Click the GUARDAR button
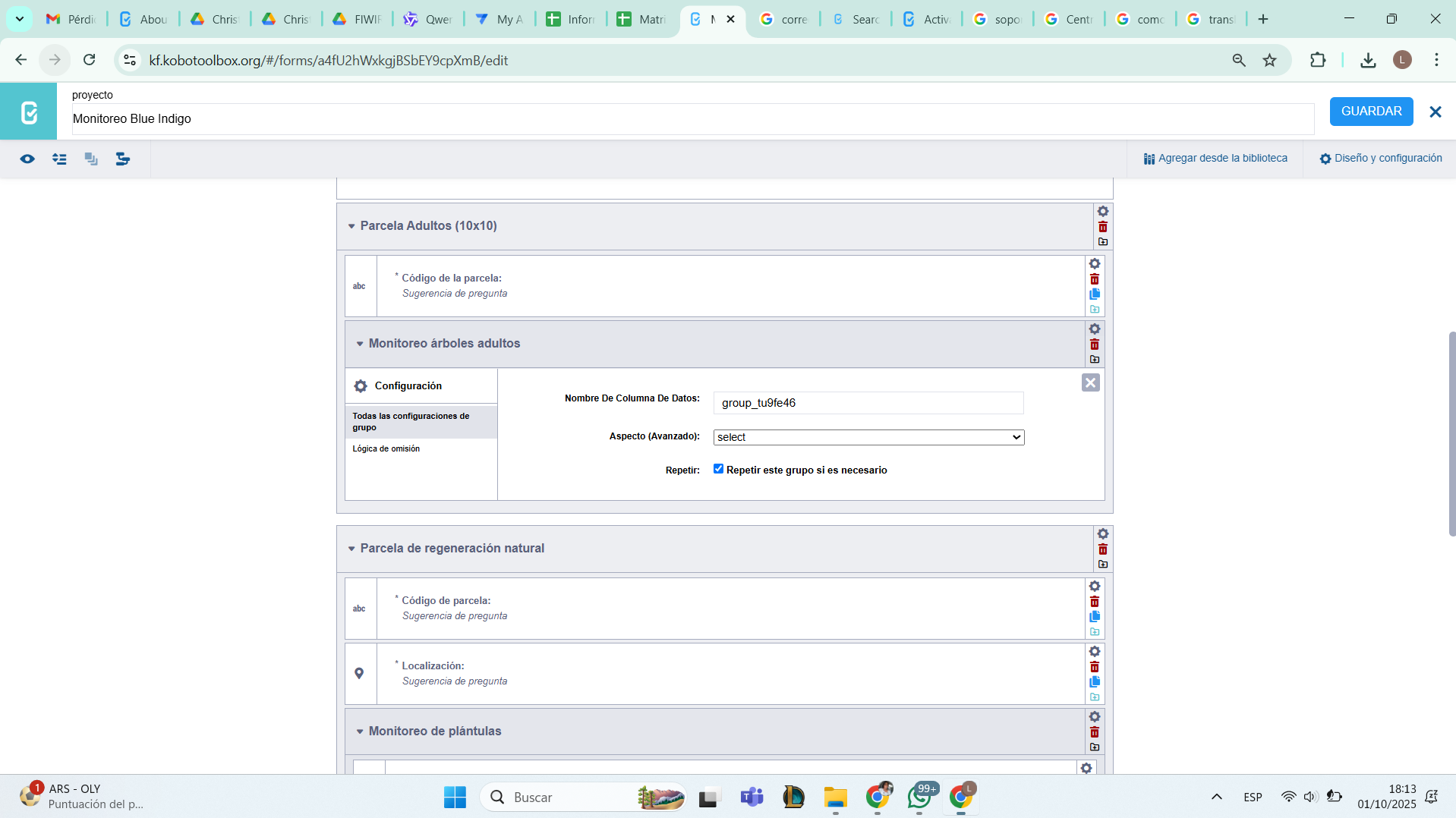The width and height of the screenshot is (1456, 818). [1370, 112]
